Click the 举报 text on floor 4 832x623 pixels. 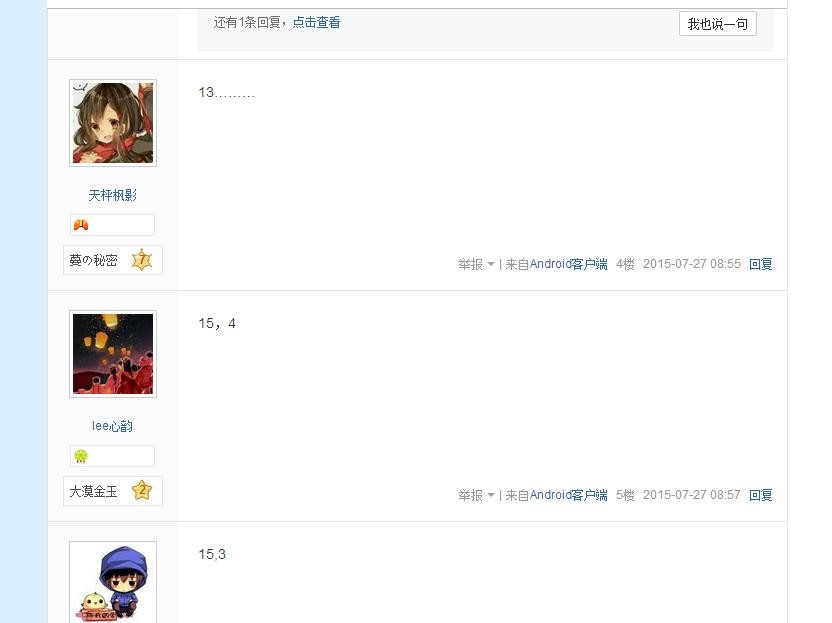tap(471, 264)
